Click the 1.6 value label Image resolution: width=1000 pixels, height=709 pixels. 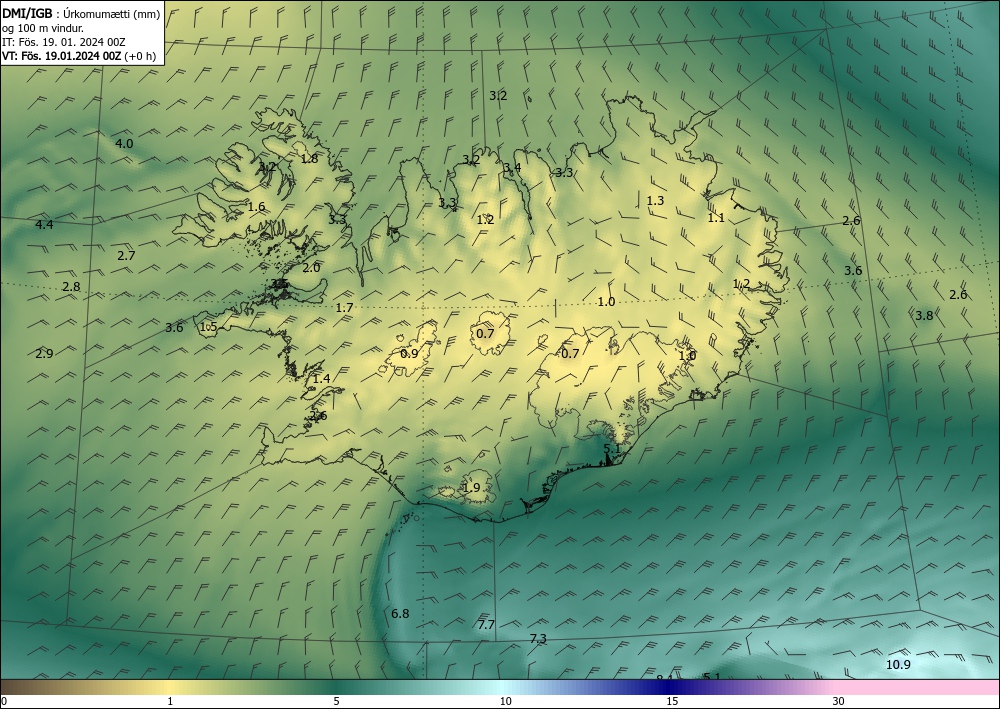click(256, 207)
